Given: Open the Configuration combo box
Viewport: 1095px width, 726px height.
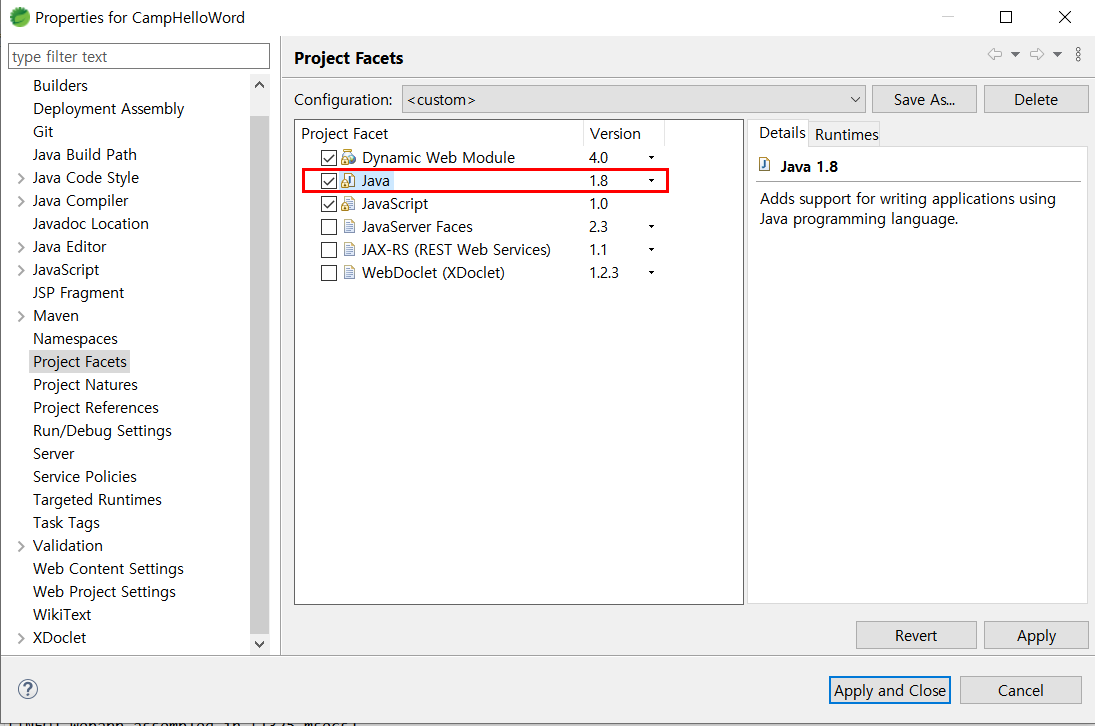Looking at the screenshot, I should [633, 100].
